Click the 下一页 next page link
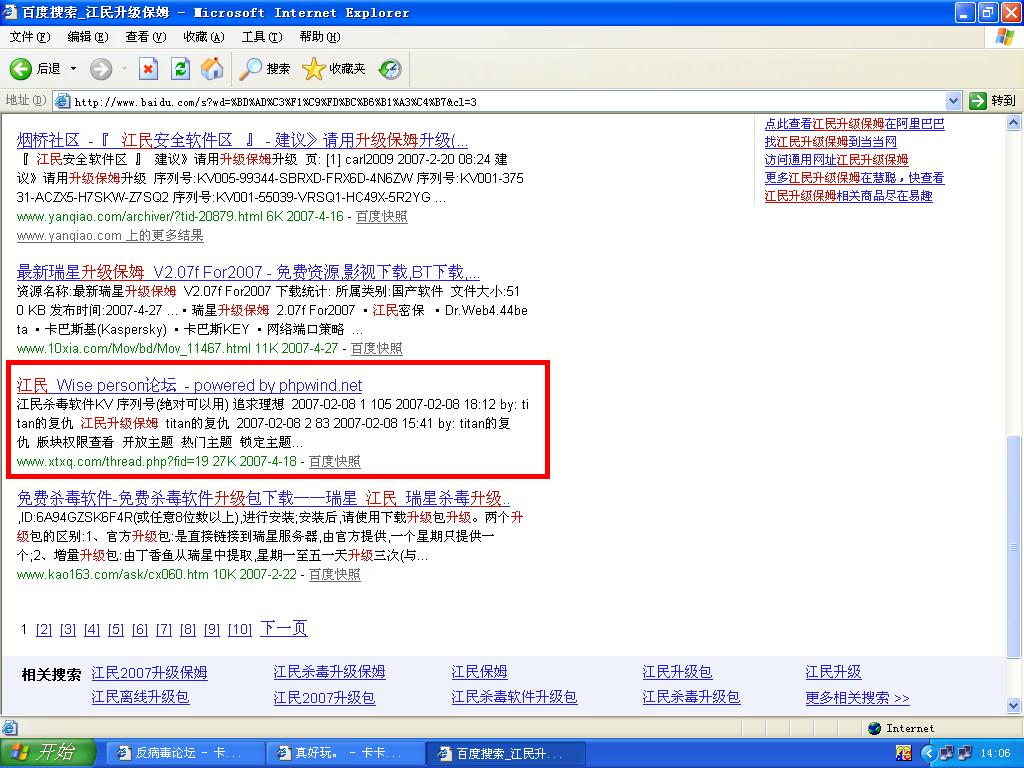This screenshot has width=1024, height=768. click(283, 628)
